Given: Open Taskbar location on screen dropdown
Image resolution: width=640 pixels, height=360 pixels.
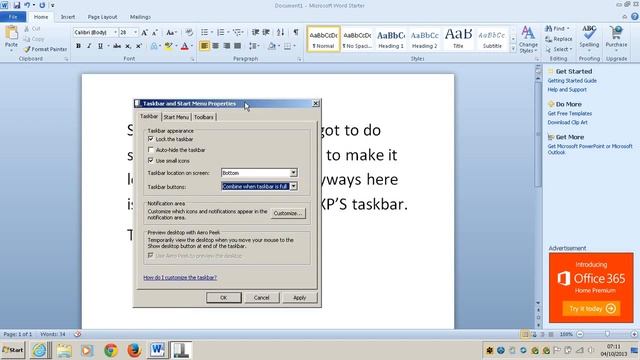Looking at the screenshot, I should [293, 173].
